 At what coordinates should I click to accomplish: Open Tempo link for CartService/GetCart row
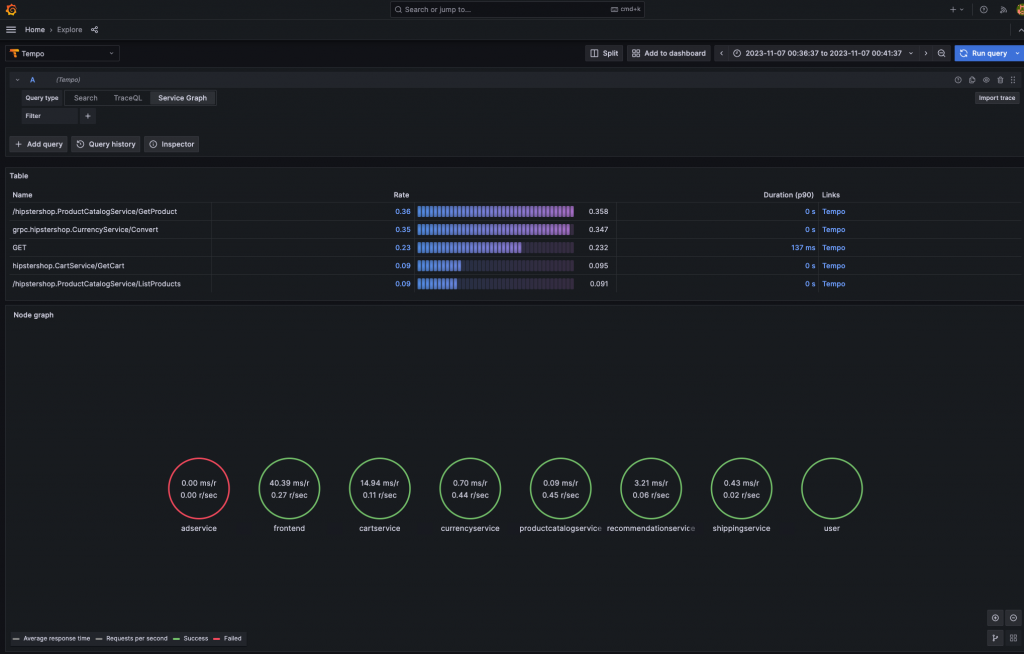(x=833, y=266)
